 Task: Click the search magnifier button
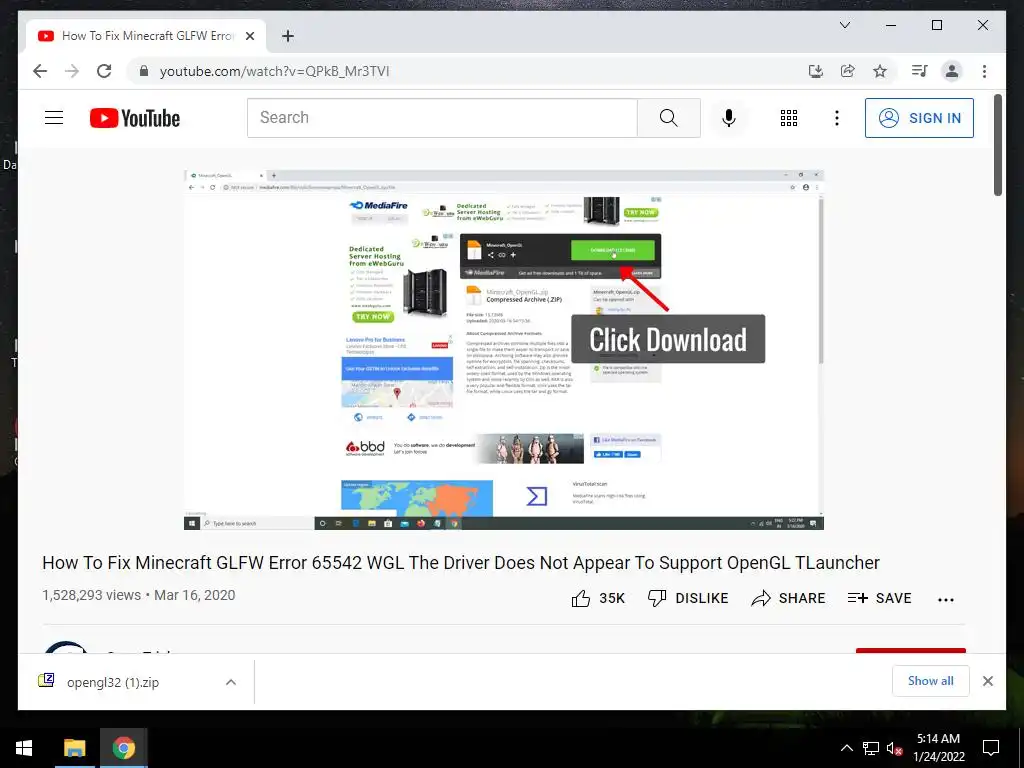[x=669, y=118]
